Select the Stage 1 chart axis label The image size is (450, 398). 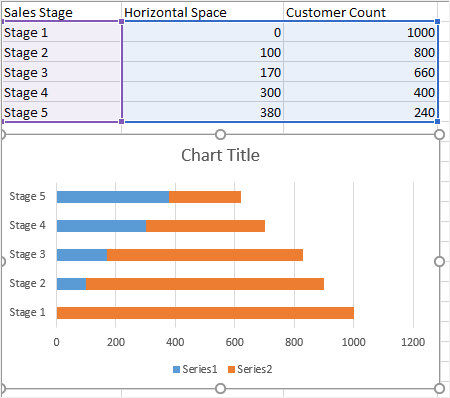(27, 313)
